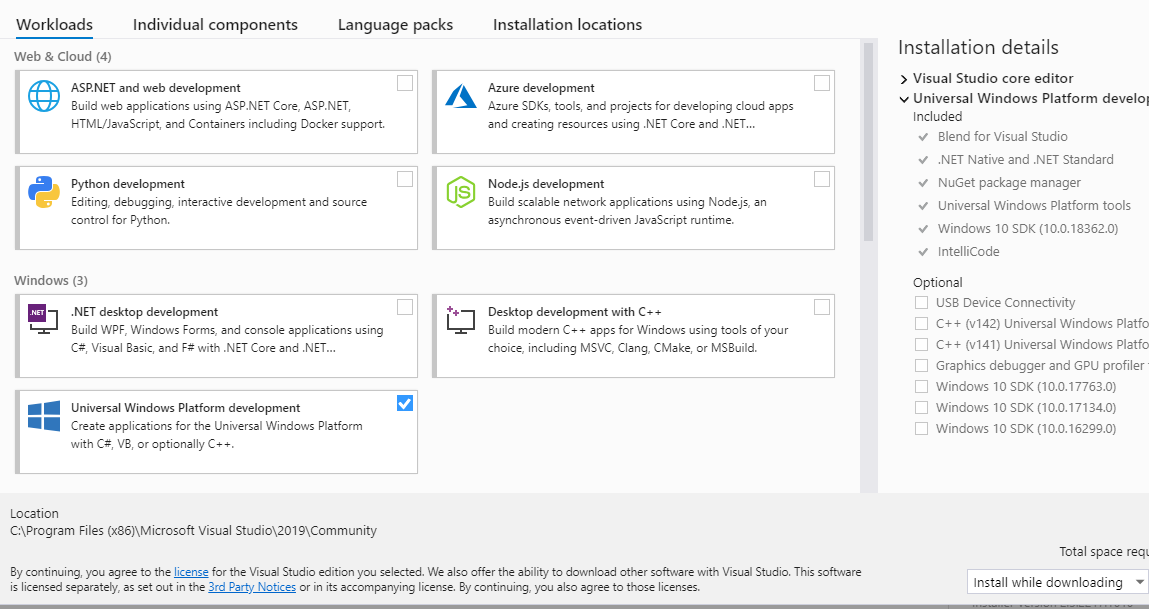
Task: Expand Visual Studio core editor details
Action: [904, 79]
